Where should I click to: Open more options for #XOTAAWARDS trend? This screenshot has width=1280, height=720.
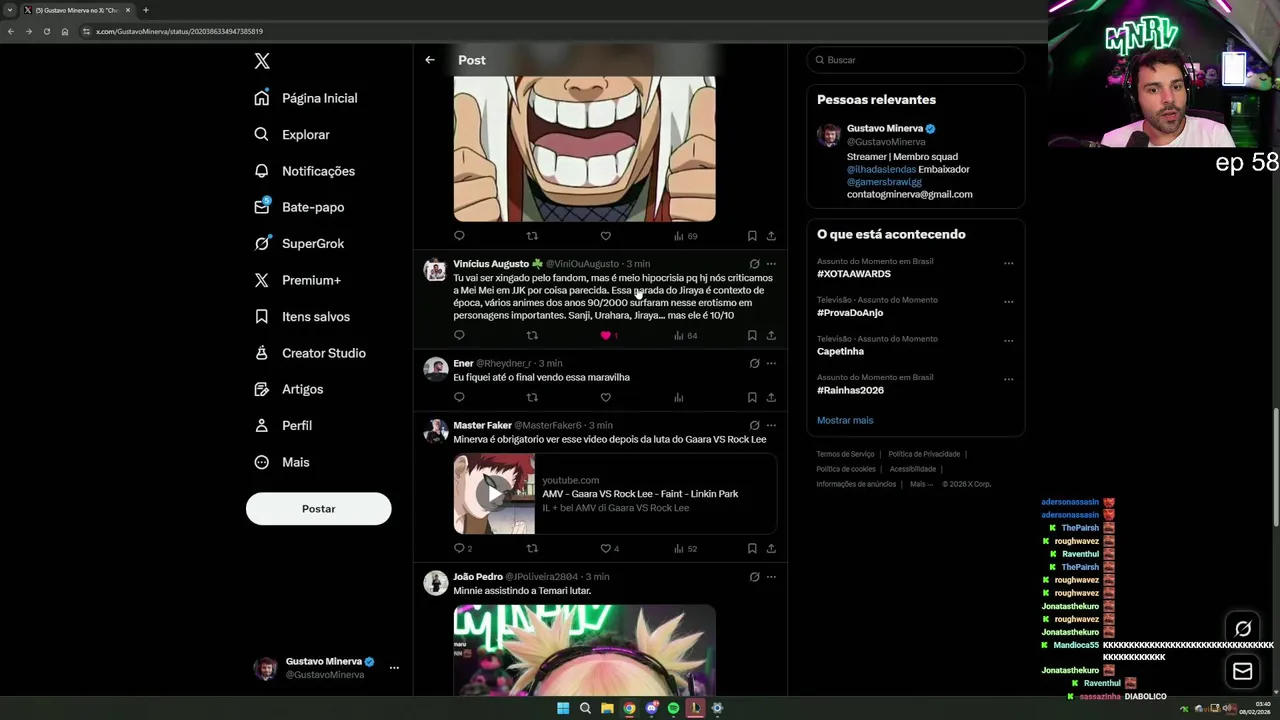1008,264
